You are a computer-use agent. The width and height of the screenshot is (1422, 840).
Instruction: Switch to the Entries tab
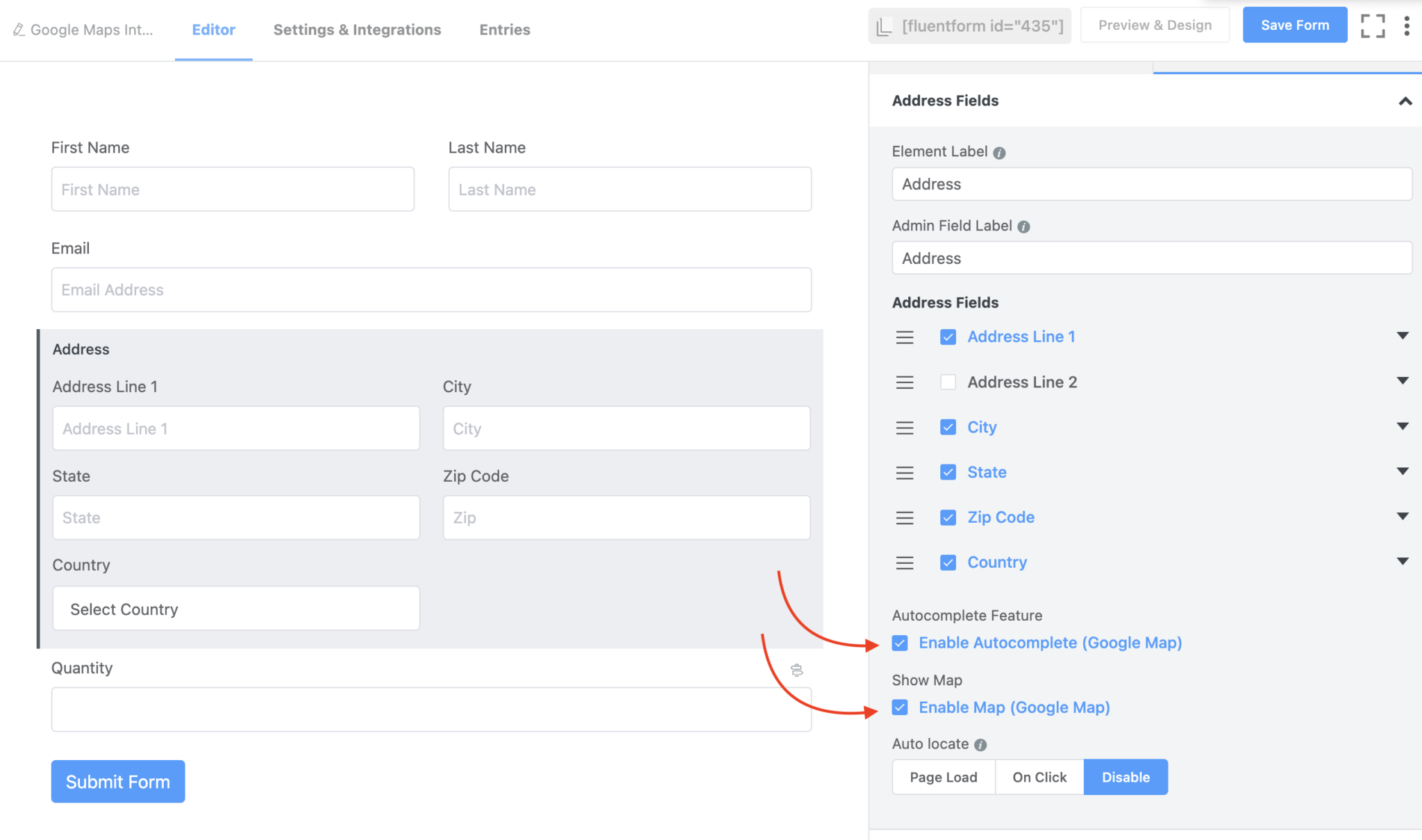tap(504, 30)
